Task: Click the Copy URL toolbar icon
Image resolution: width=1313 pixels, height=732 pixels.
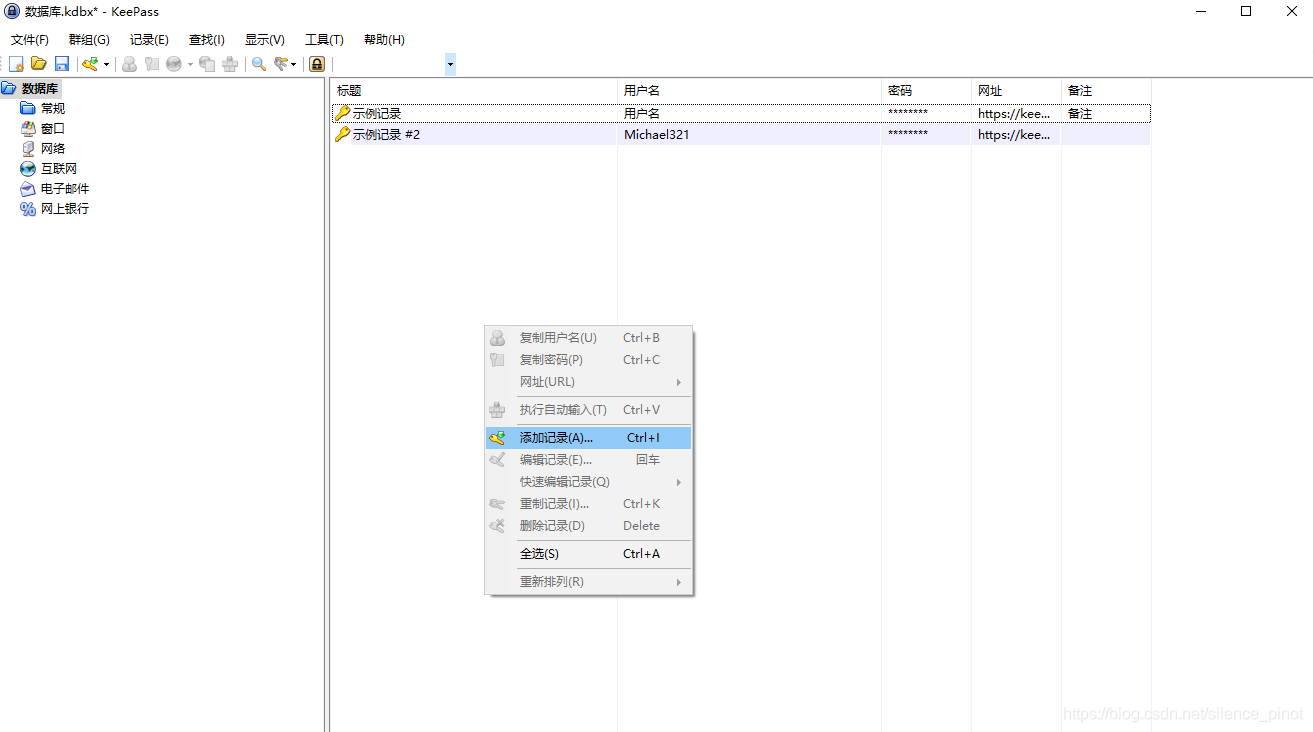Action: [x=207, y=64]
